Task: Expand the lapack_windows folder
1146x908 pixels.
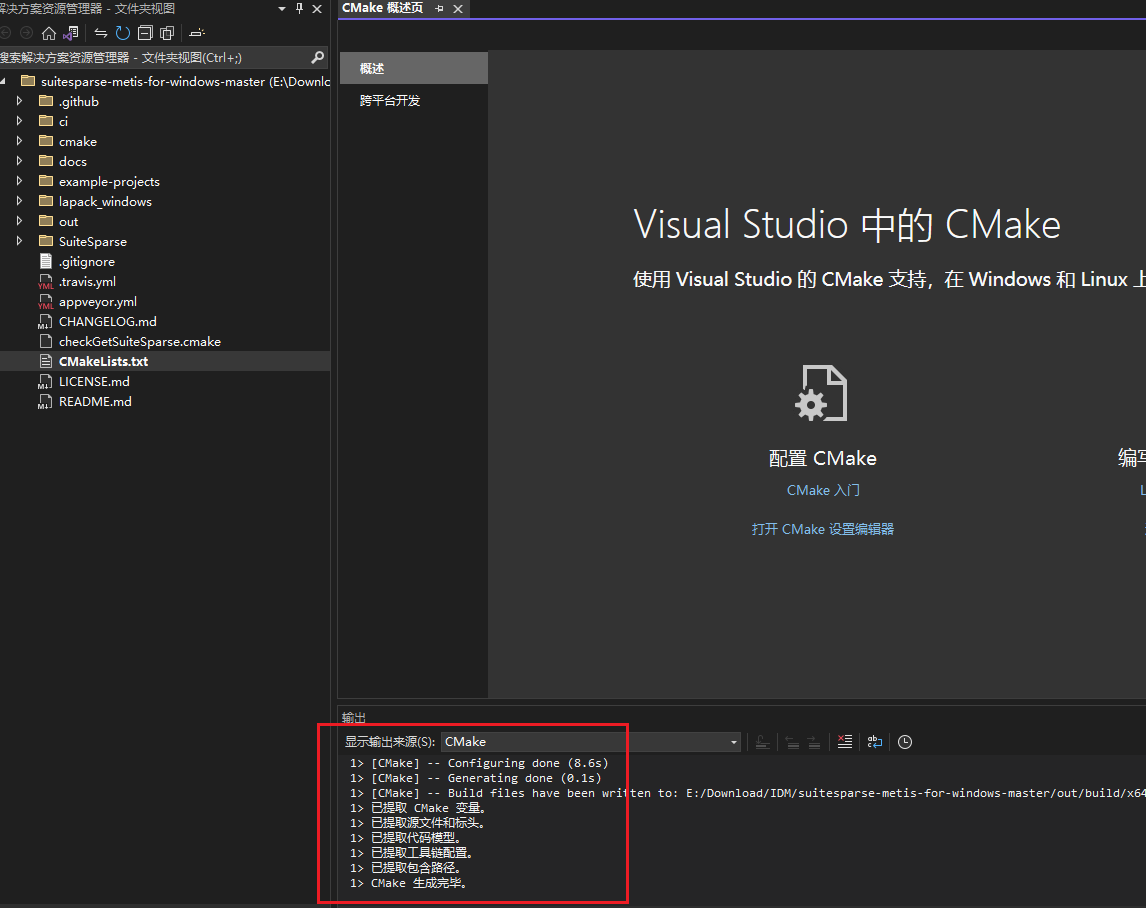Action: [x=20, y=200]
